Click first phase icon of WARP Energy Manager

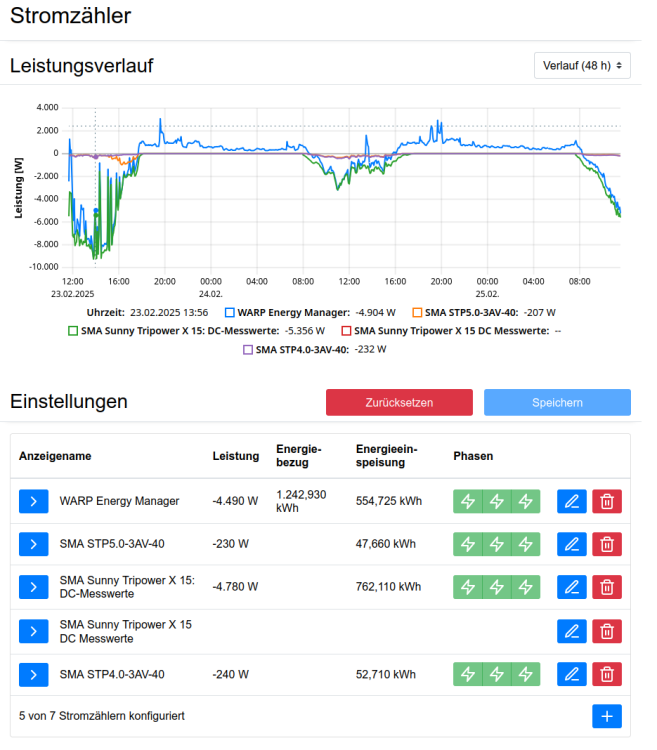click(468, 501)
